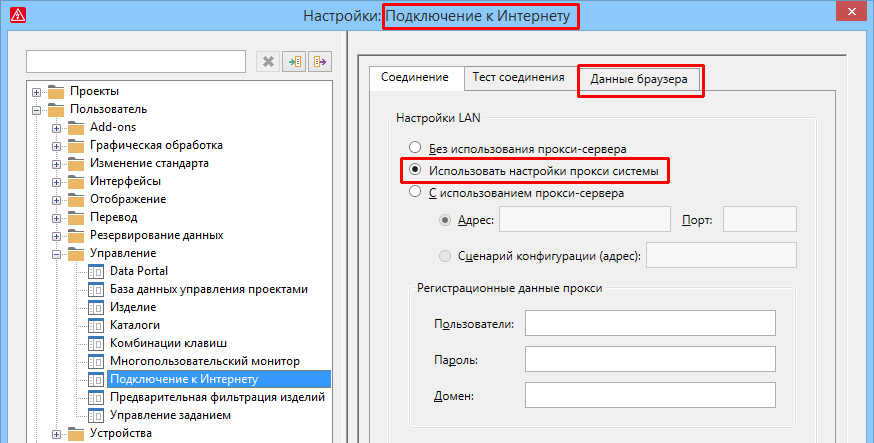Select the Data Portal settings item
This screenshot has height=443, width=874.
pyautogui.click(x=138, y=271)
